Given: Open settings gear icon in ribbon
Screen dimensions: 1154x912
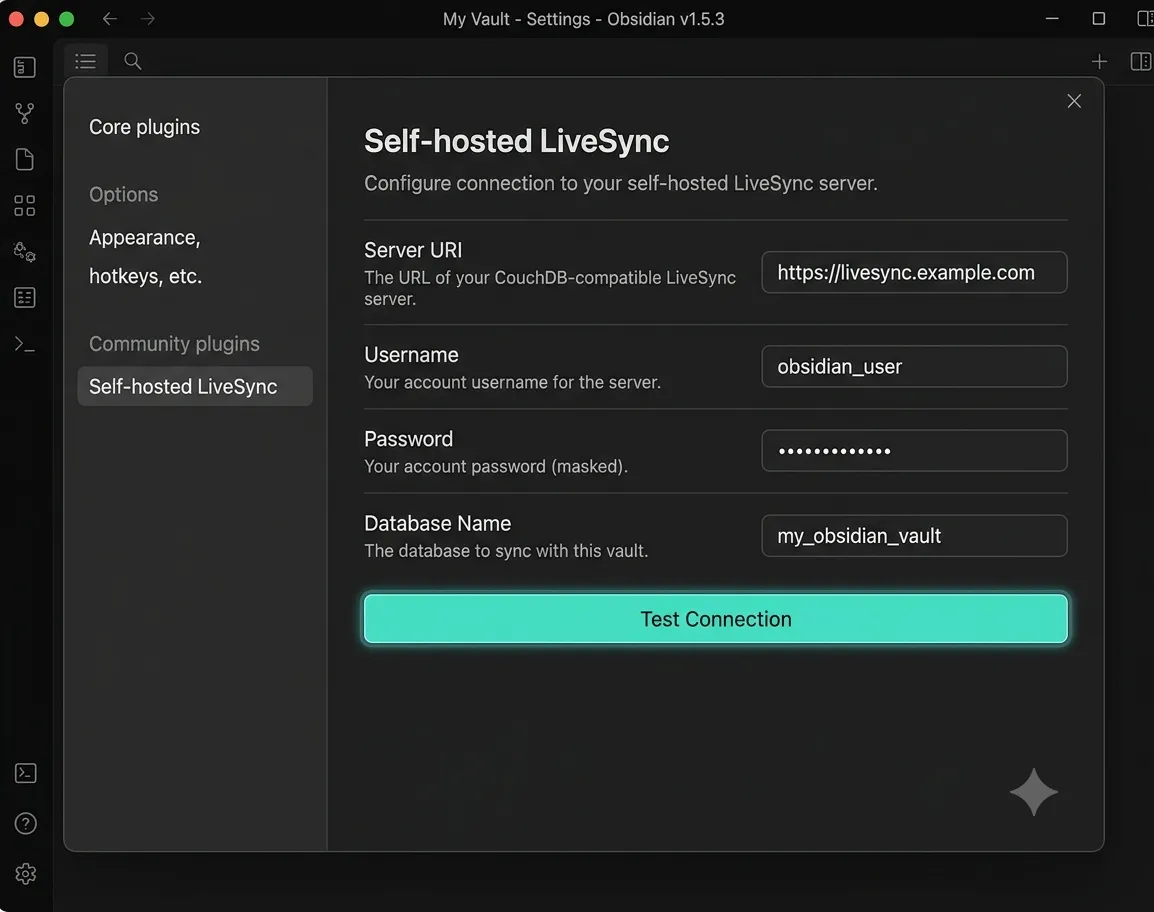Looking at the screenshot, I should [26, 874].
